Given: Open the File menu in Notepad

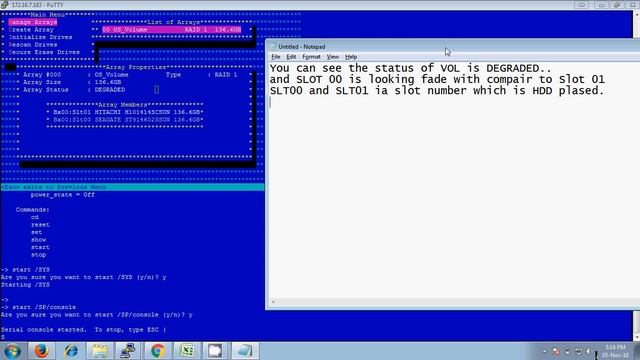Looking at the screenshot, I should coord(276,57).
